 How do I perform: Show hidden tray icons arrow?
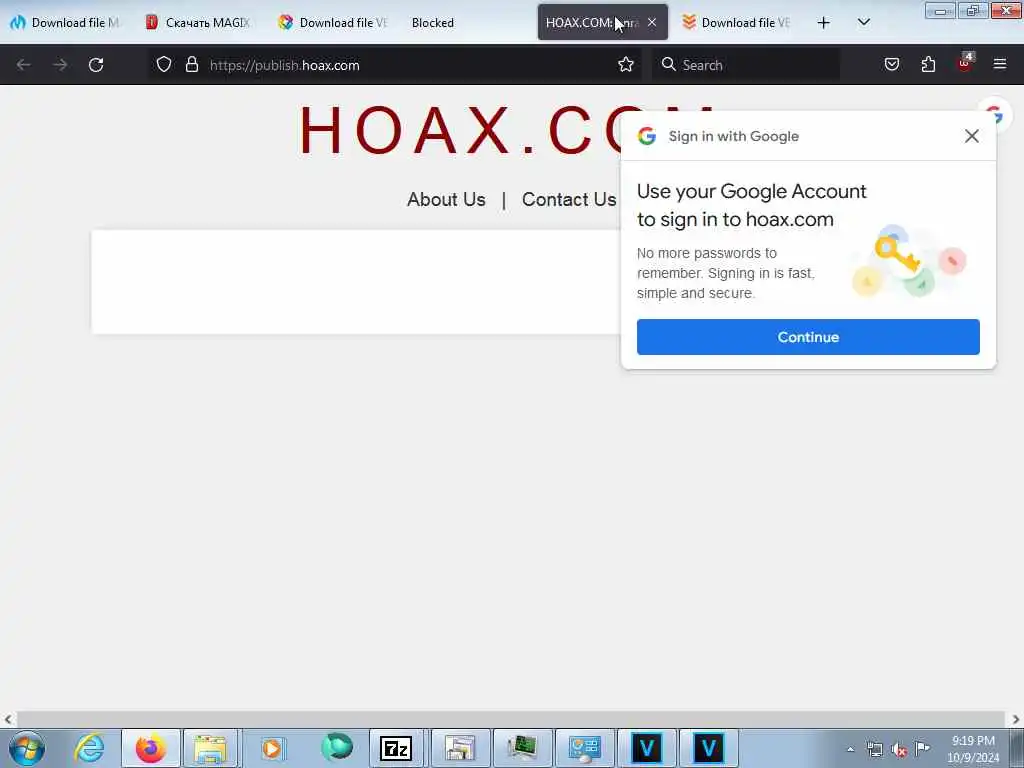(850, 750)
